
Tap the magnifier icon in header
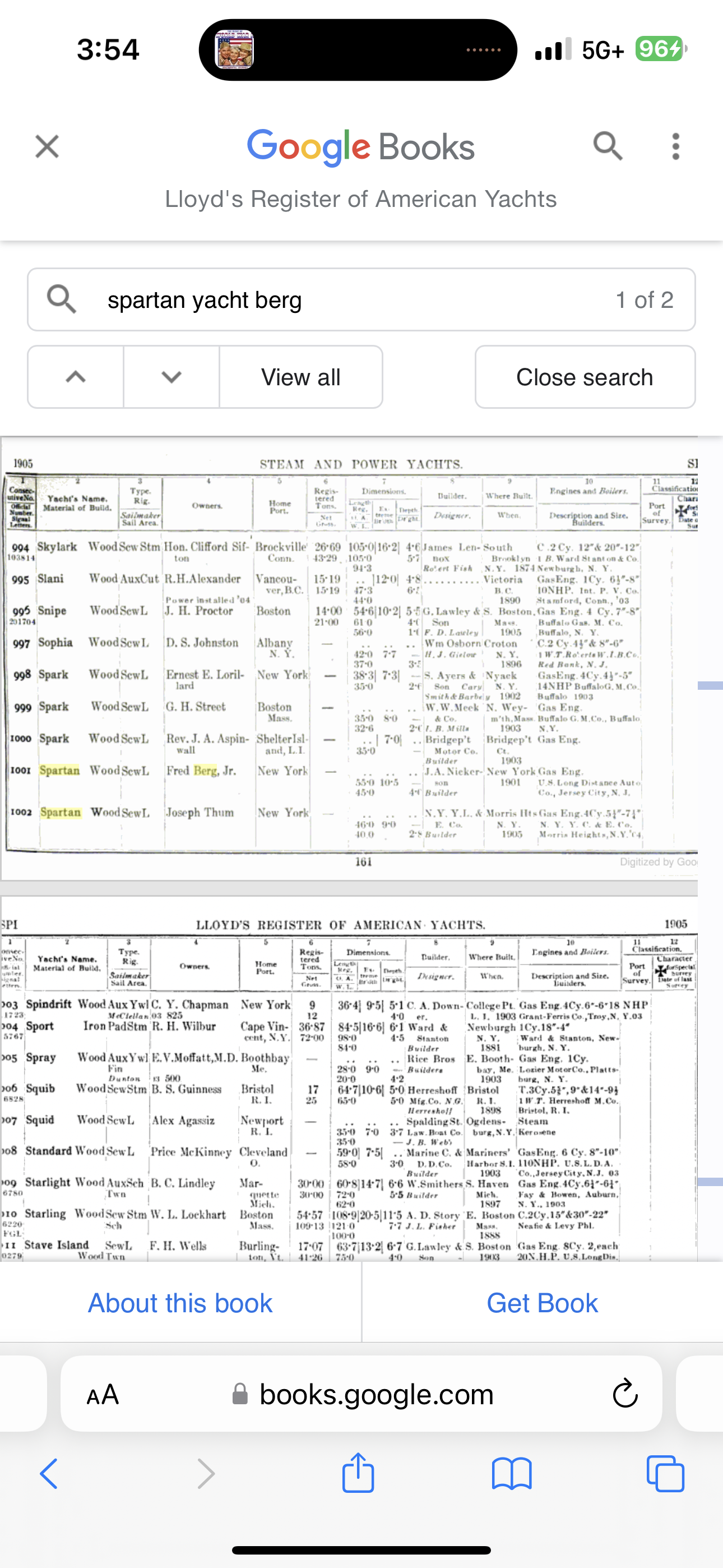pos(608,147)
